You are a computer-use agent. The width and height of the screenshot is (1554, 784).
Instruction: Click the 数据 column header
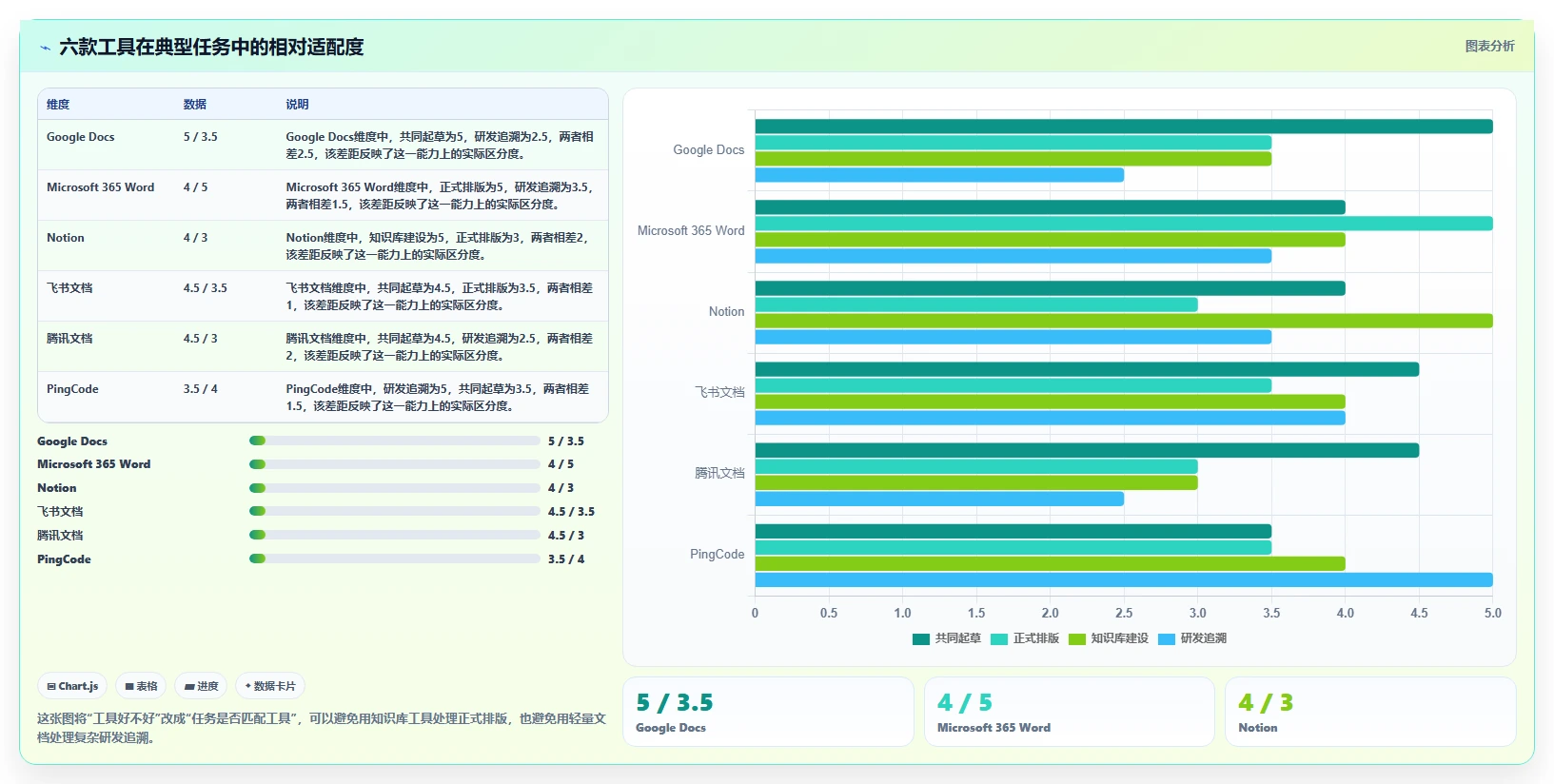pyautogui.click(x=195, y=105)
